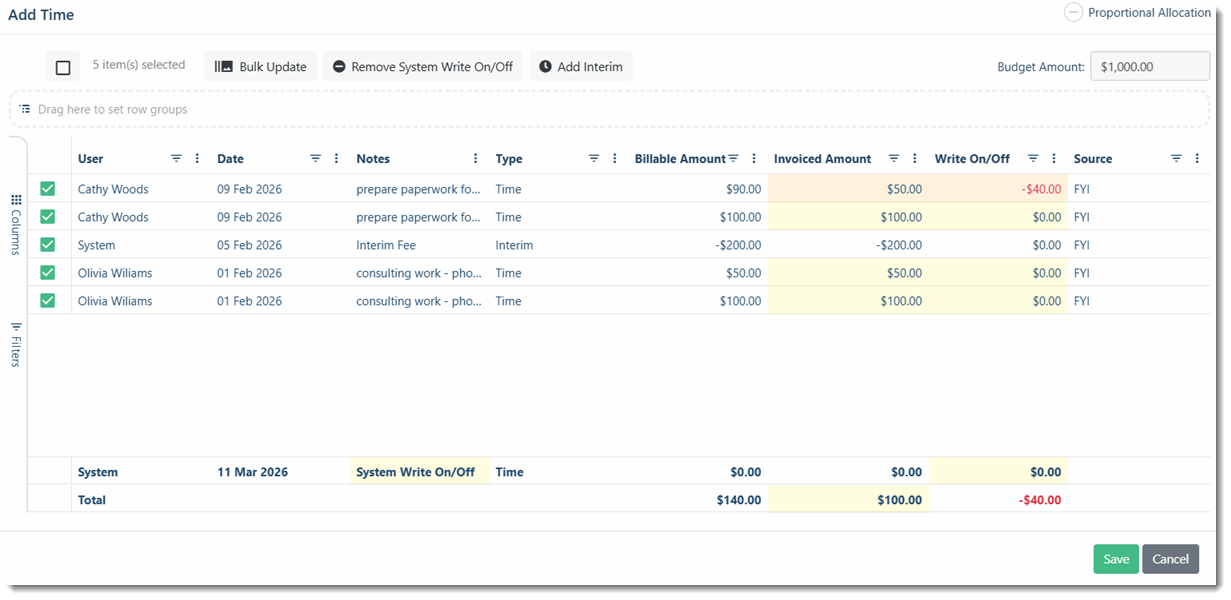Open filter icon in Date column header

(315, 159)
